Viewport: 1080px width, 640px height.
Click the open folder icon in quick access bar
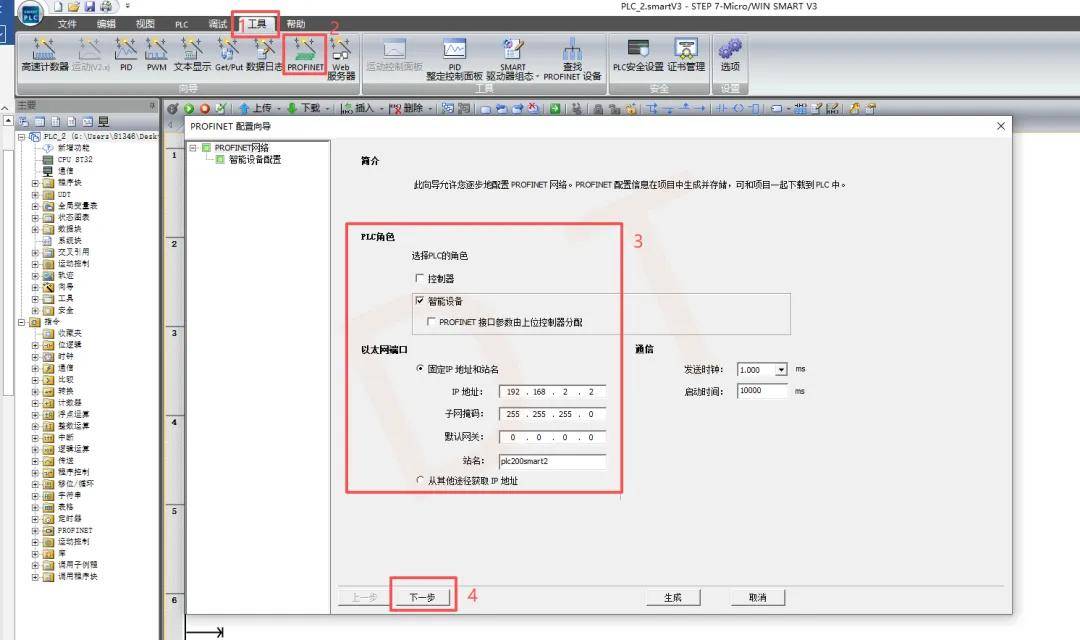[x=74, y=7]
